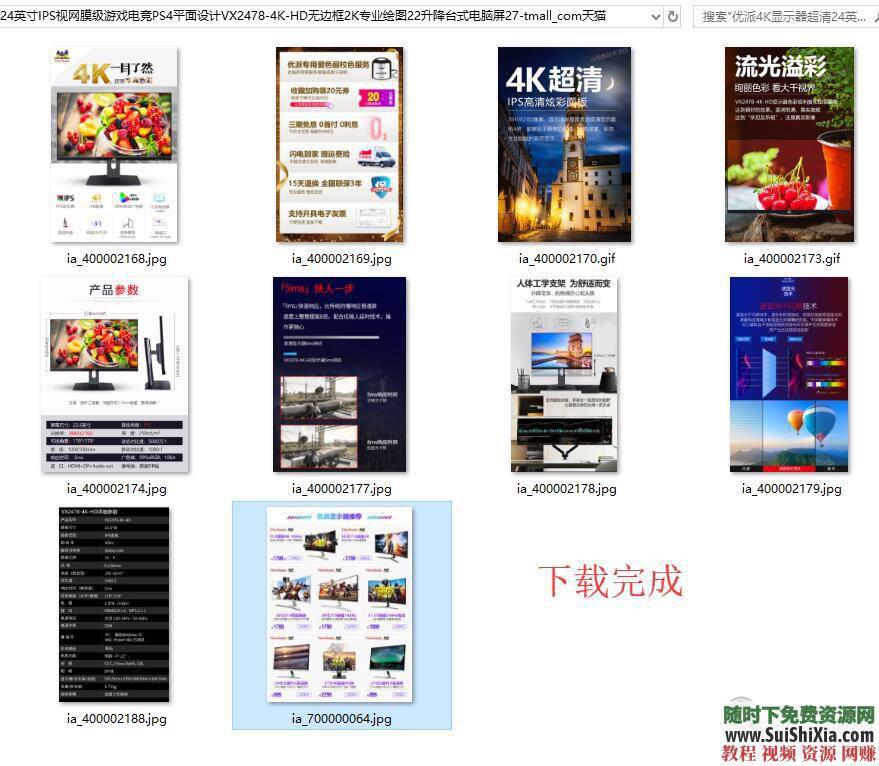Click the filename label ia_700000064.jpg

(342, 718)
